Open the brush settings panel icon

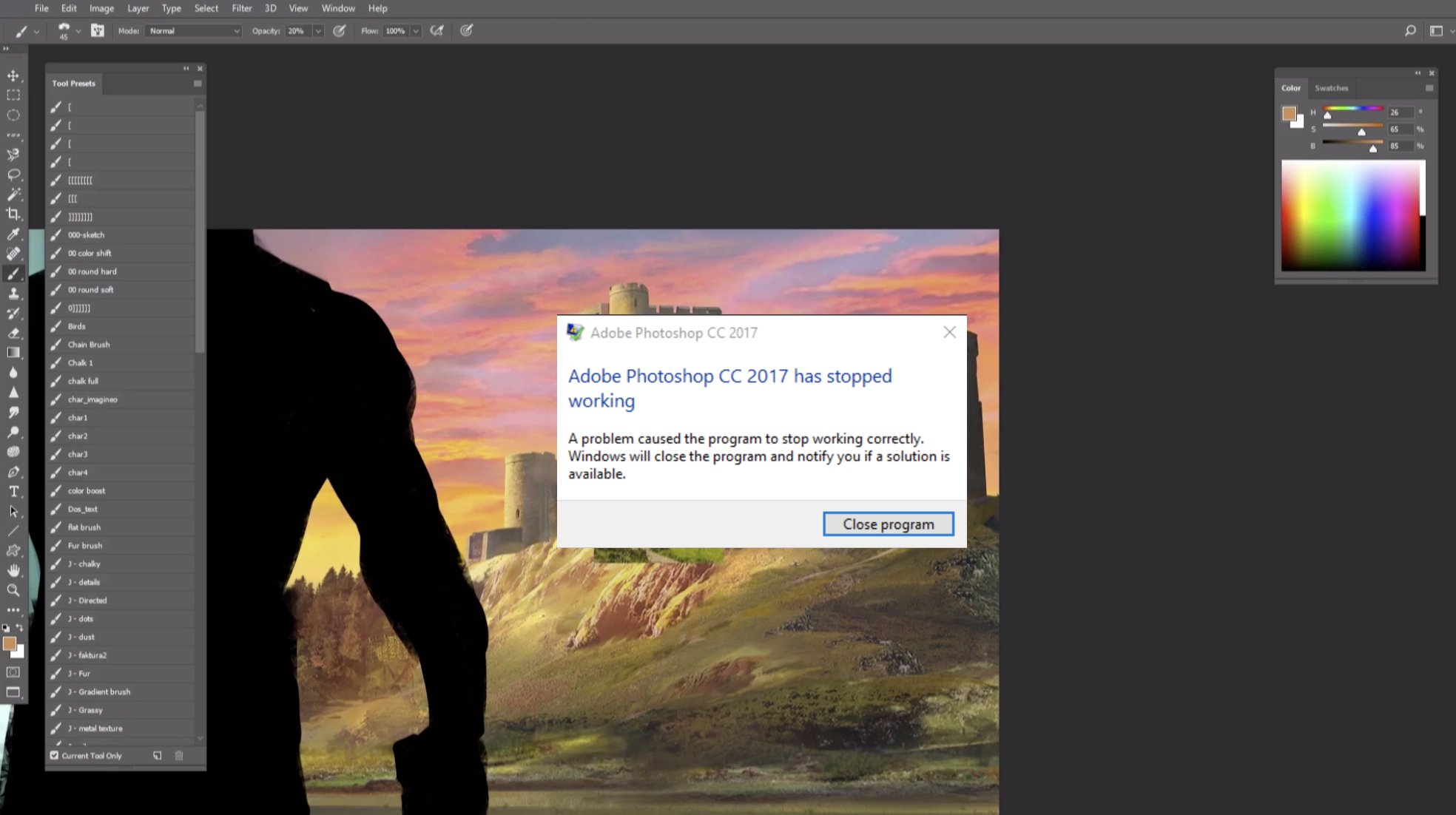tap(97, 30)
